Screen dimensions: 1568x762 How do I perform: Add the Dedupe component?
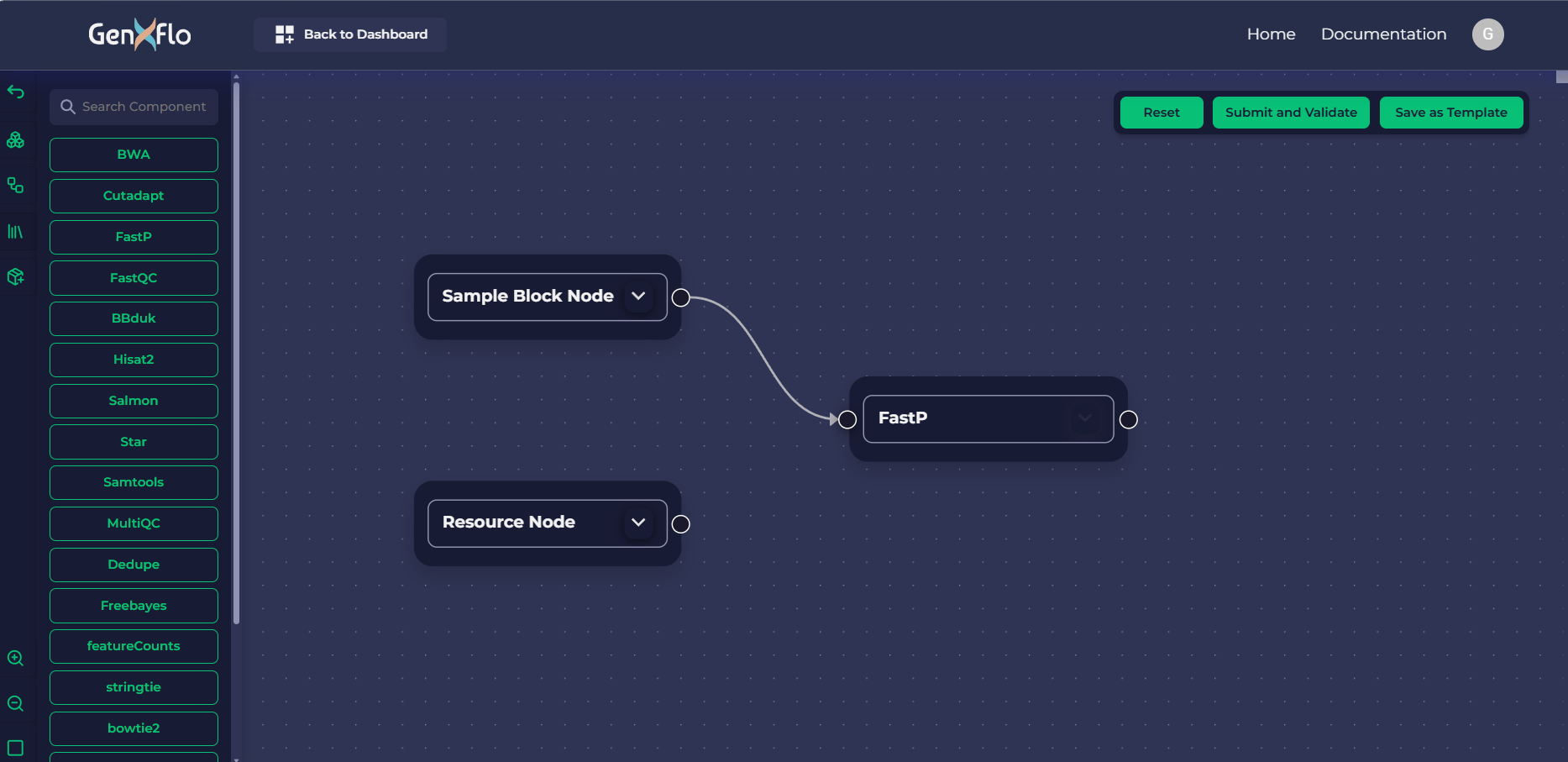tap(134, 565)
